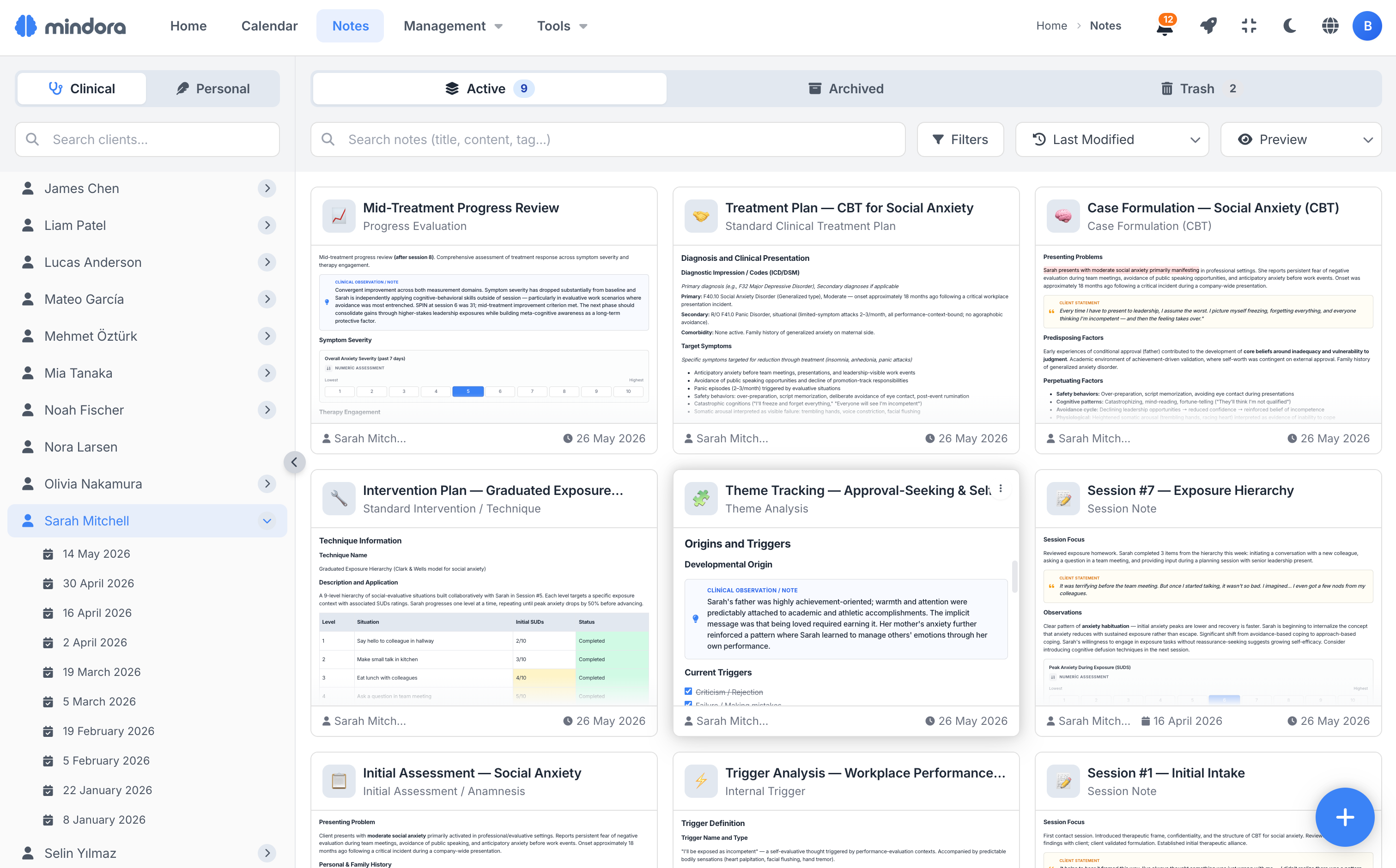Open the Filters button
This screenshot has width=1396, height=868.
[961, 139]
